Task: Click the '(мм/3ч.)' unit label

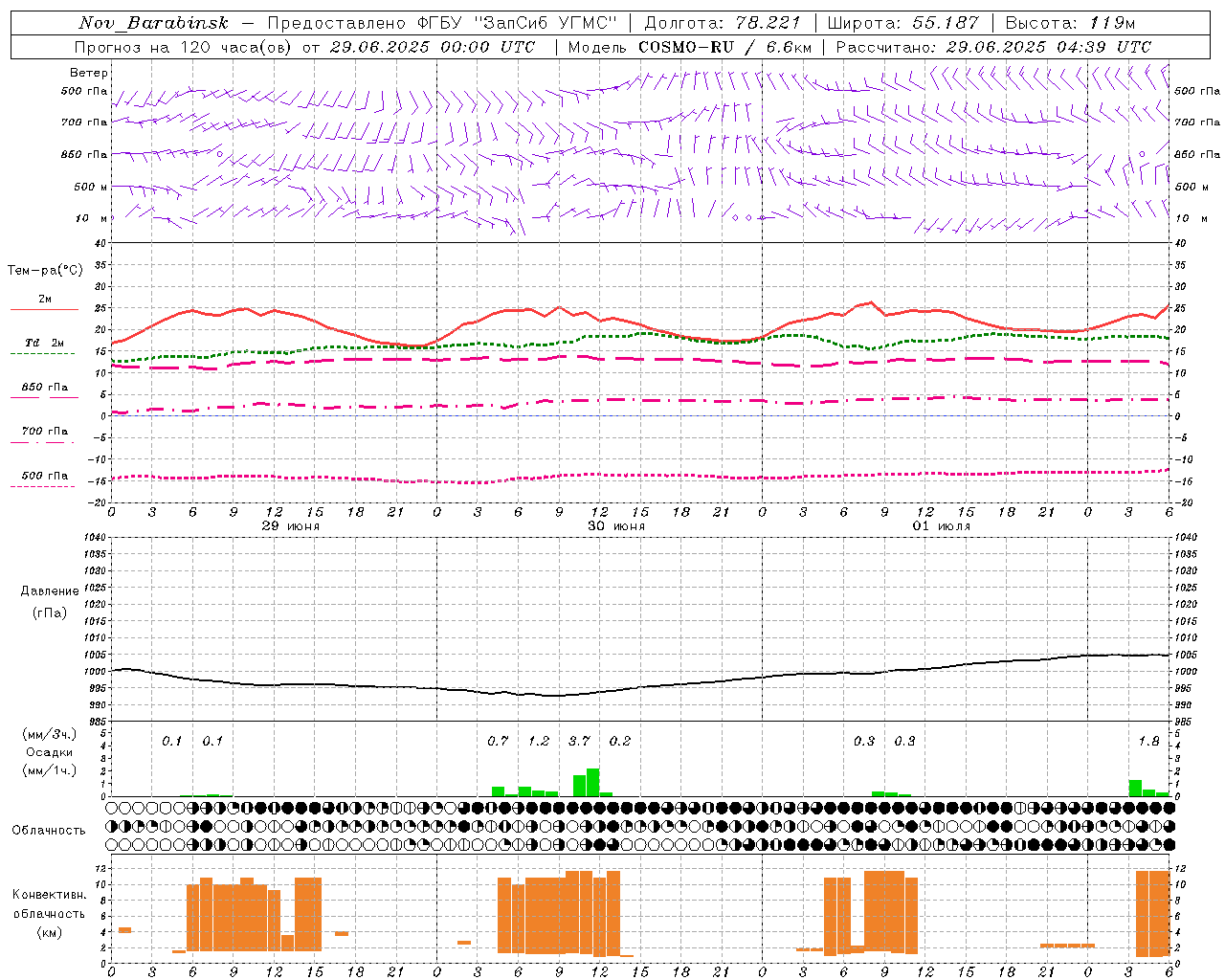Action: point(50,734)
